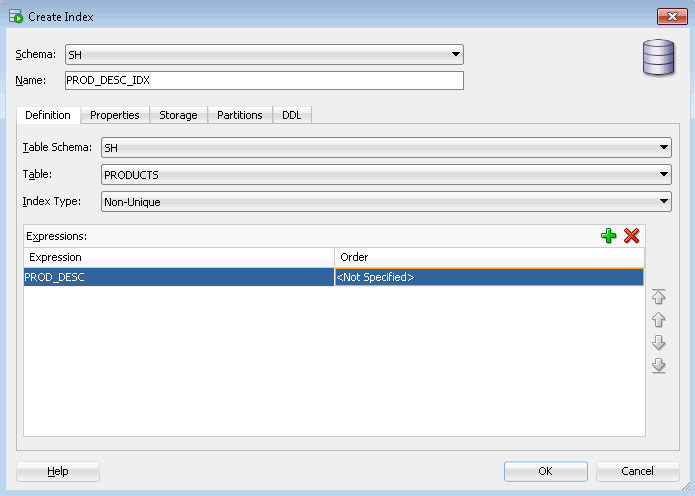Switch to the Properties tab
The height and width of the screenshot is (496, 695).
115,115
